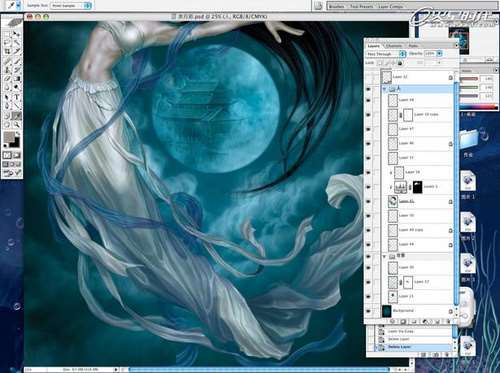This screenshot has height=373, width=500.
Task: Switch to the Paths tab
Action: pyautogui.click(x=413, y=46)
